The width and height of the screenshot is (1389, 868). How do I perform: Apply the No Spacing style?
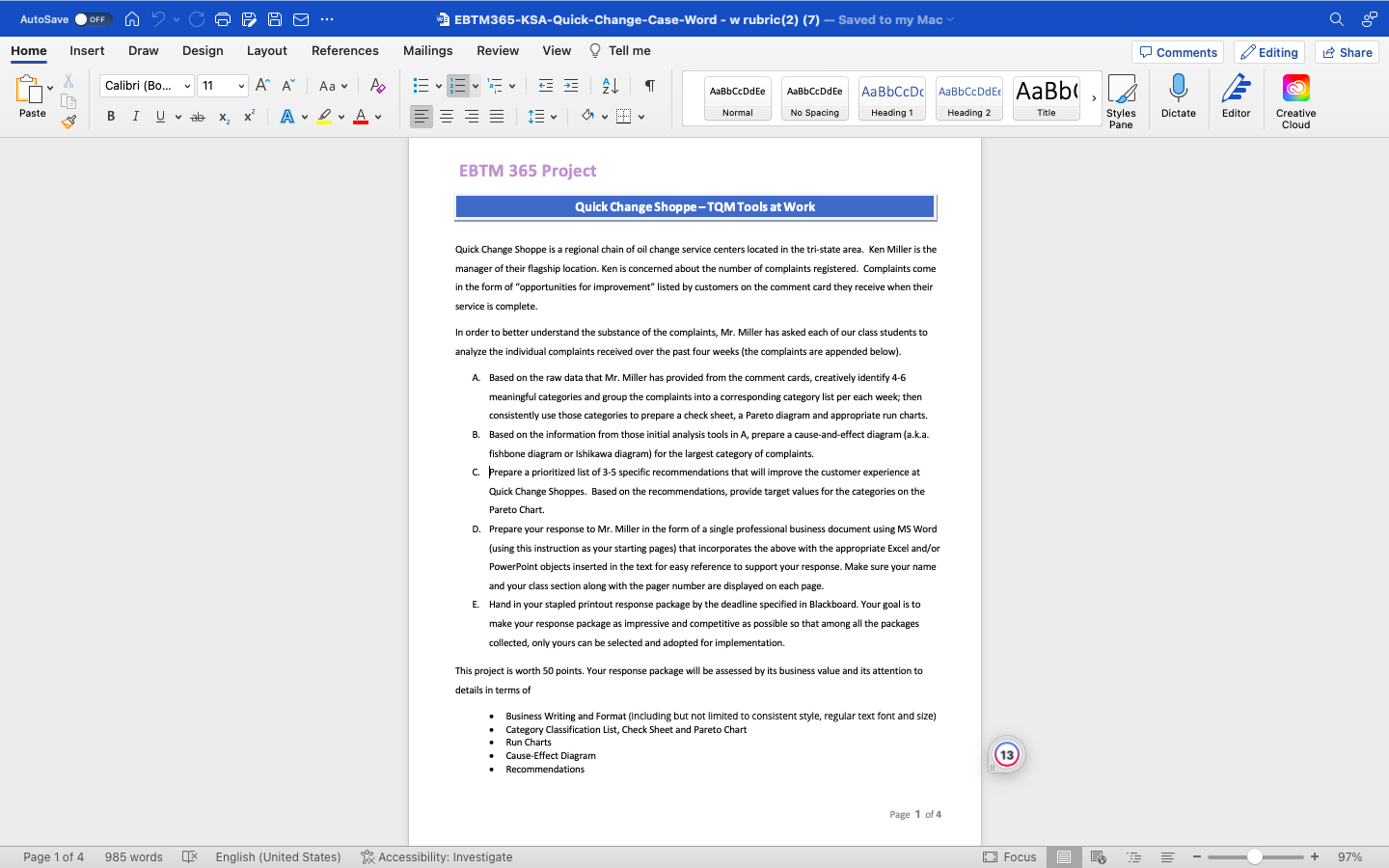click(x=815, y=98)
